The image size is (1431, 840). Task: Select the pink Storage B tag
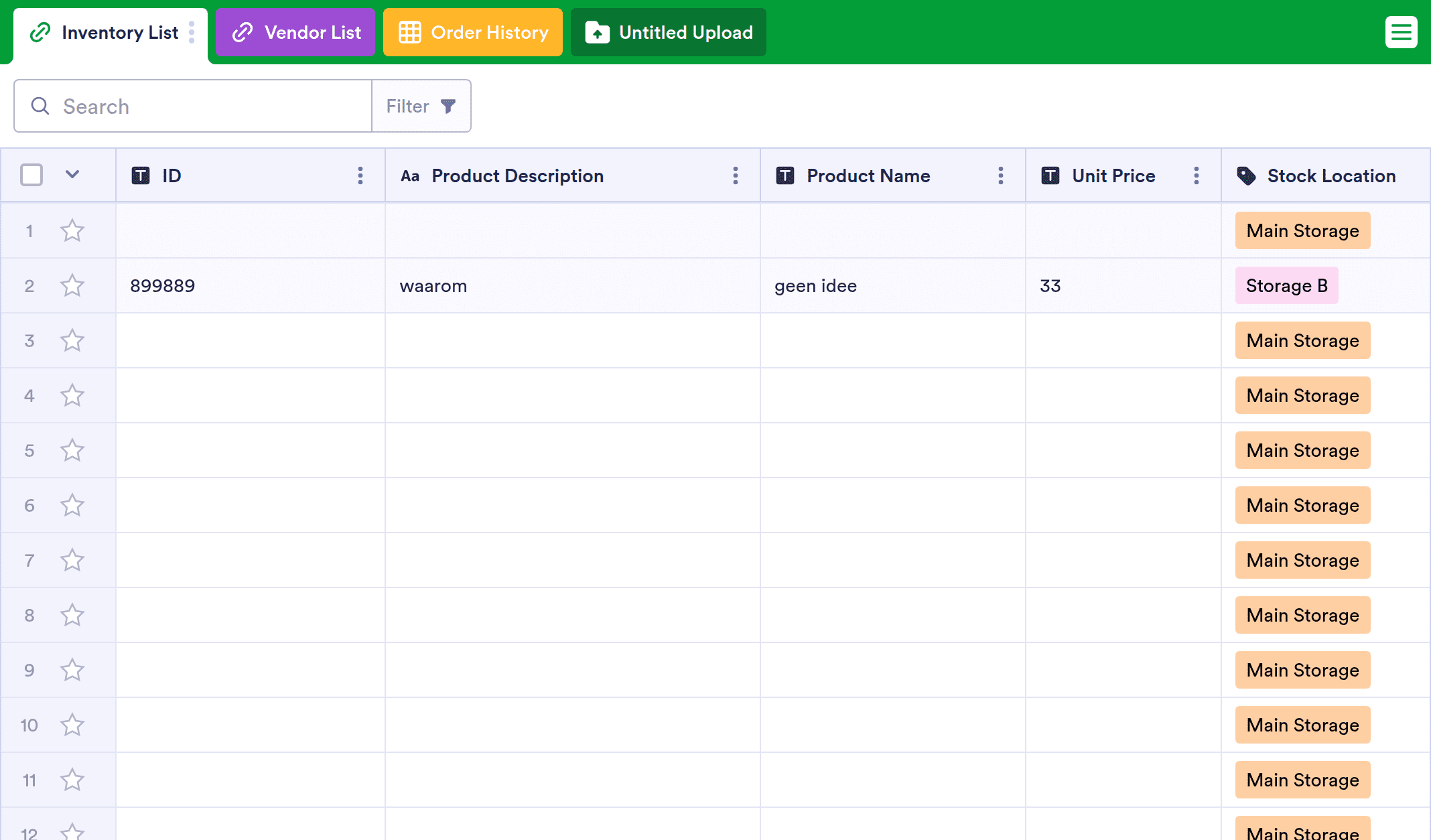point(1286,286)
